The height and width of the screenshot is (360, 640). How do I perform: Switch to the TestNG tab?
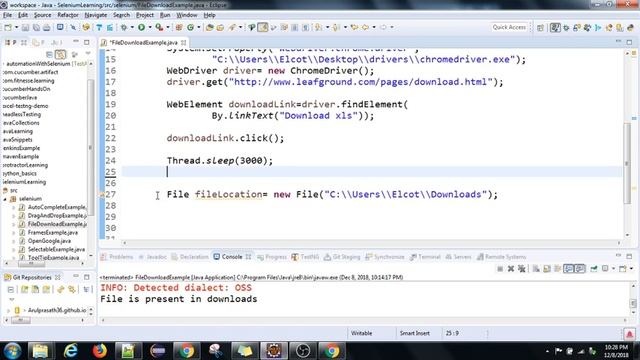tap(305, 257)
